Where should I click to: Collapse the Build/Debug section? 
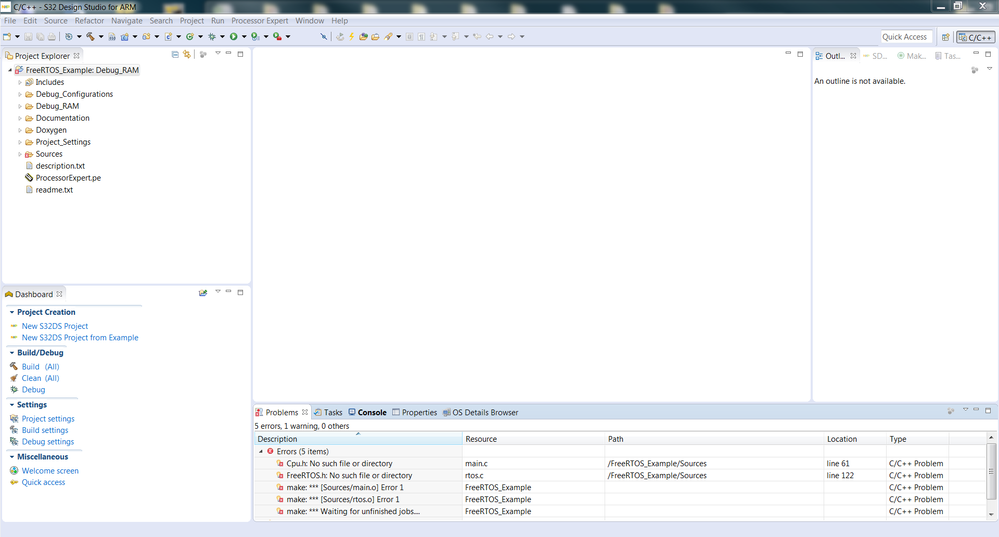click(11, 352)
